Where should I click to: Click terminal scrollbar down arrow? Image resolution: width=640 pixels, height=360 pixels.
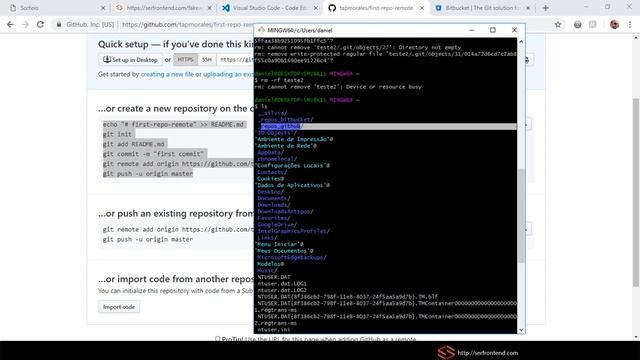521,330
